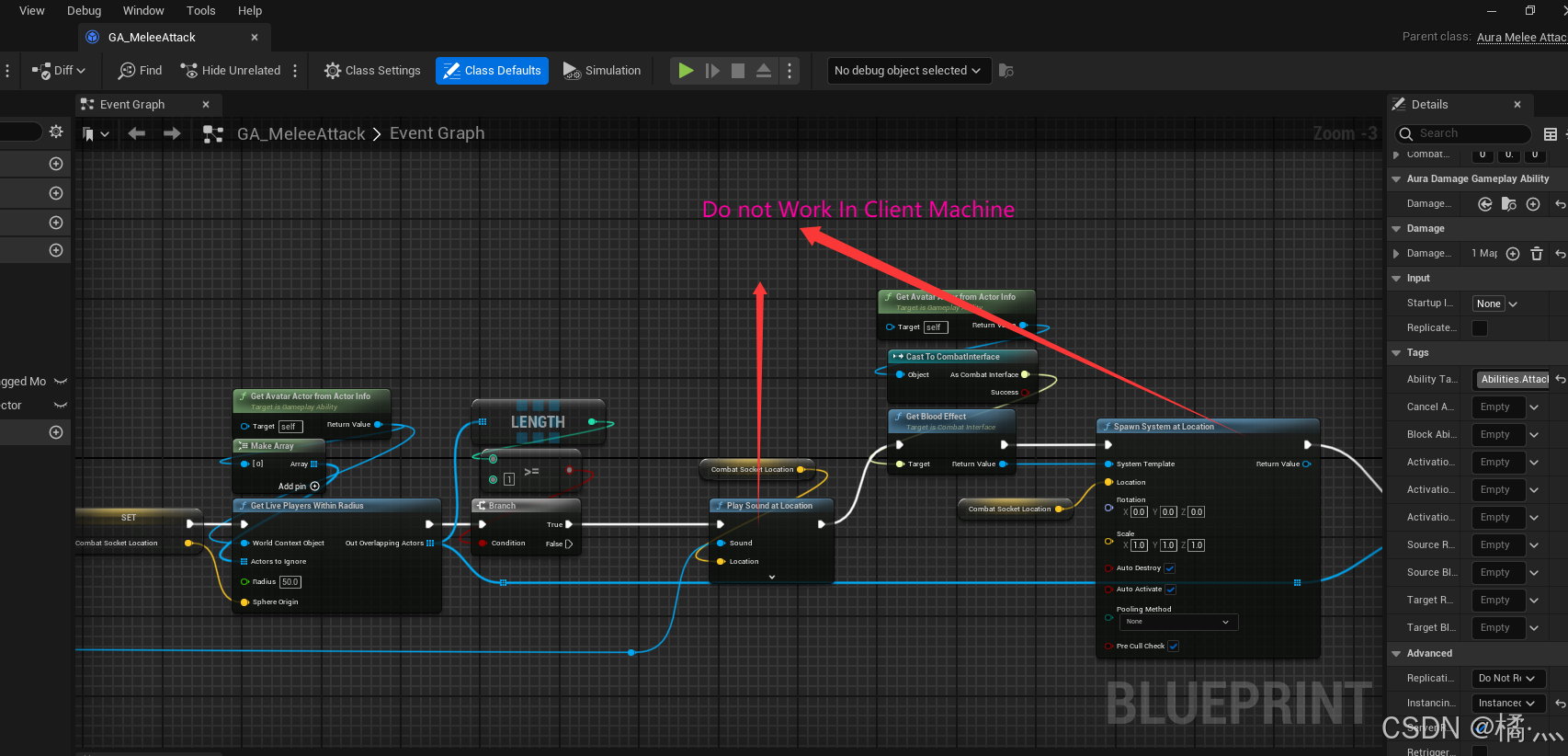Expand the Block Abilities tag dropdown
This screenshot has height=756, width=1568.
tap(1534, 434)
